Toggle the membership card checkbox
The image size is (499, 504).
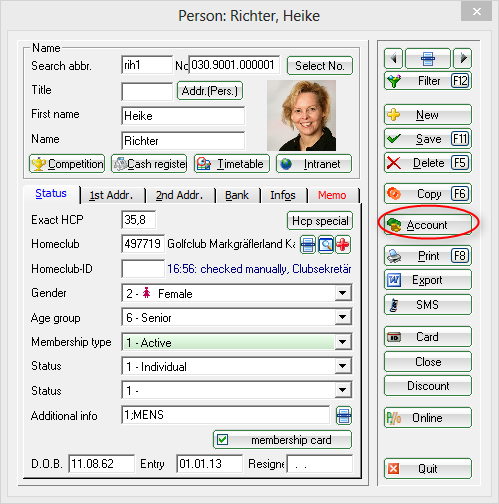tap(223, 440)
